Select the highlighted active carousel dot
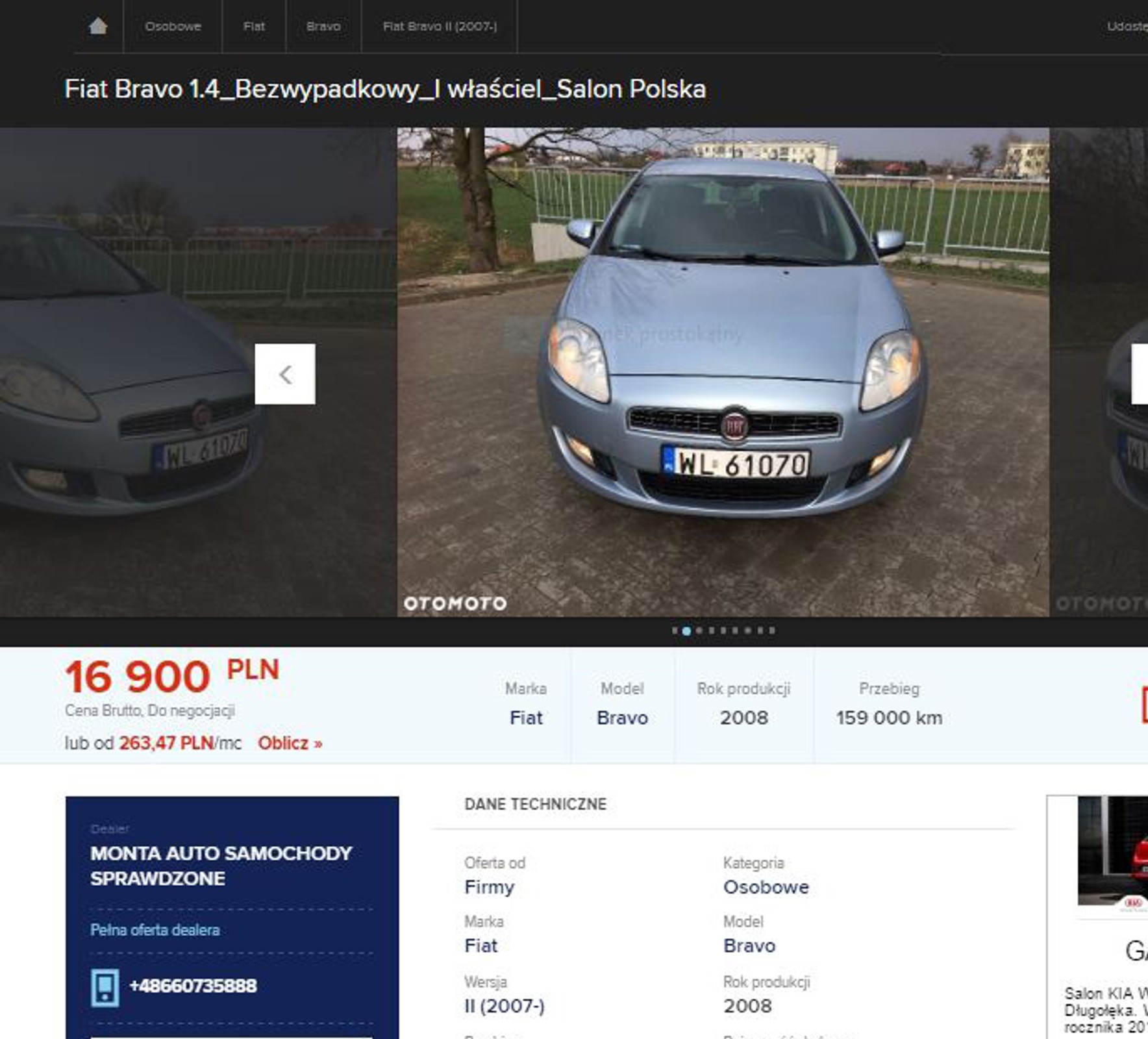 [687, 629]
